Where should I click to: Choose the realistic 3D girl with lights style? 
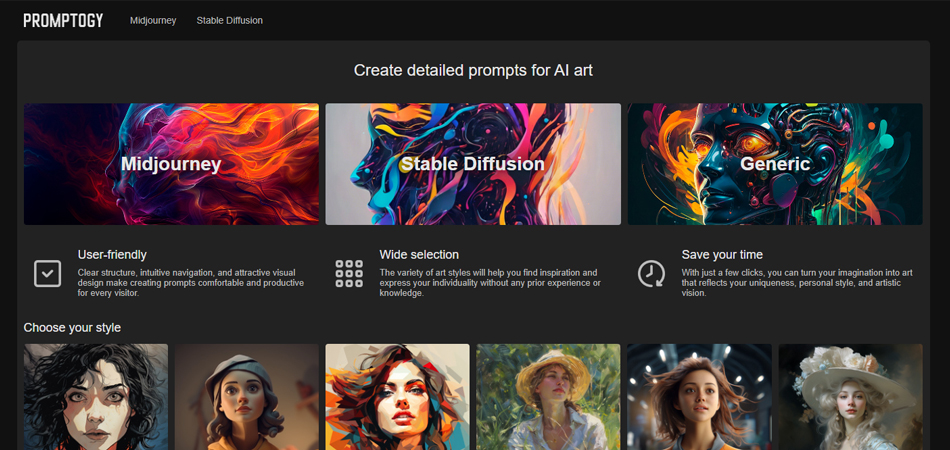[699, 397]
